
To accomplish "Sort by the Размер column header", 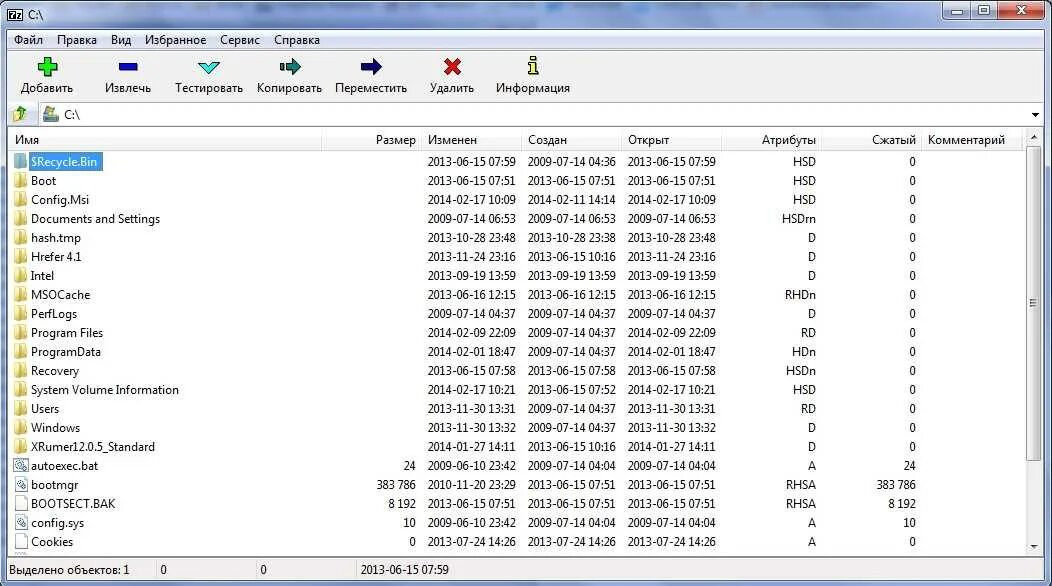I will coord(372,140).
